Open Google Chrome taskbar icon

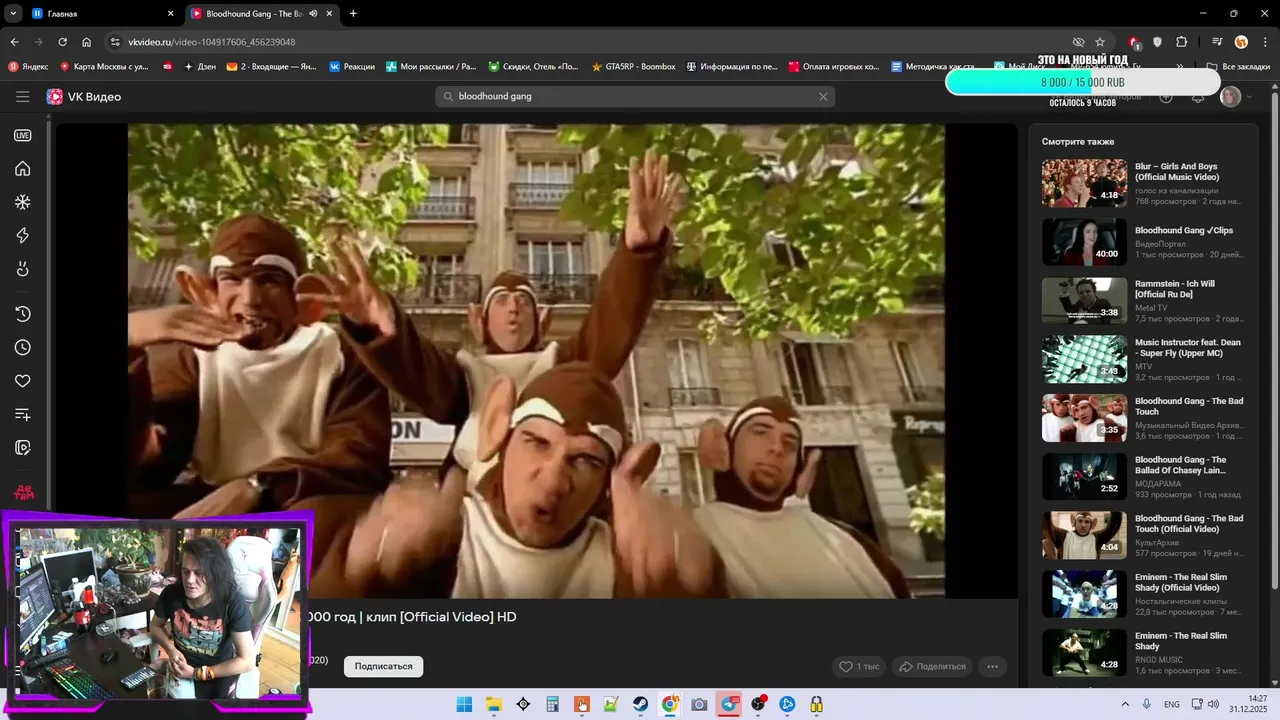(x=670, y=704)
